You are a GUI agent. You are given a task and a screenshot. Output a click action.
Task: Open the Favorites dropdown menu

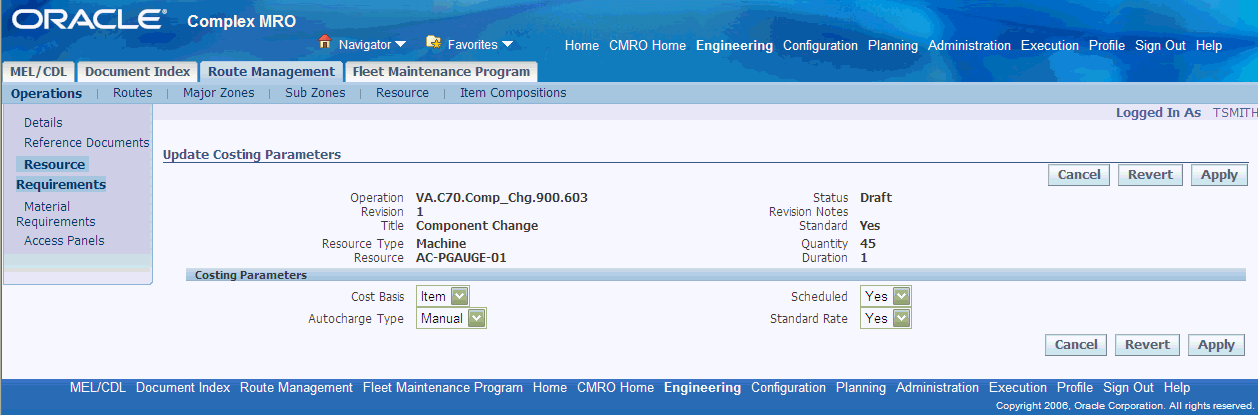click(480, 44)
